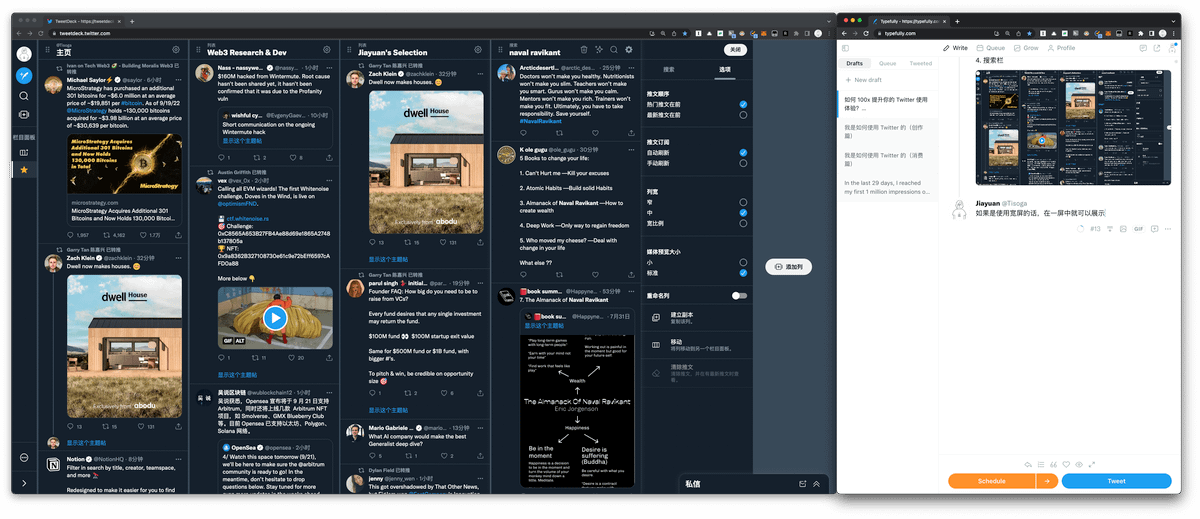The image size is (1200, 519).
Task: Open dropdown arrow beside Schedule button
Action: (x=1046, y=481)
